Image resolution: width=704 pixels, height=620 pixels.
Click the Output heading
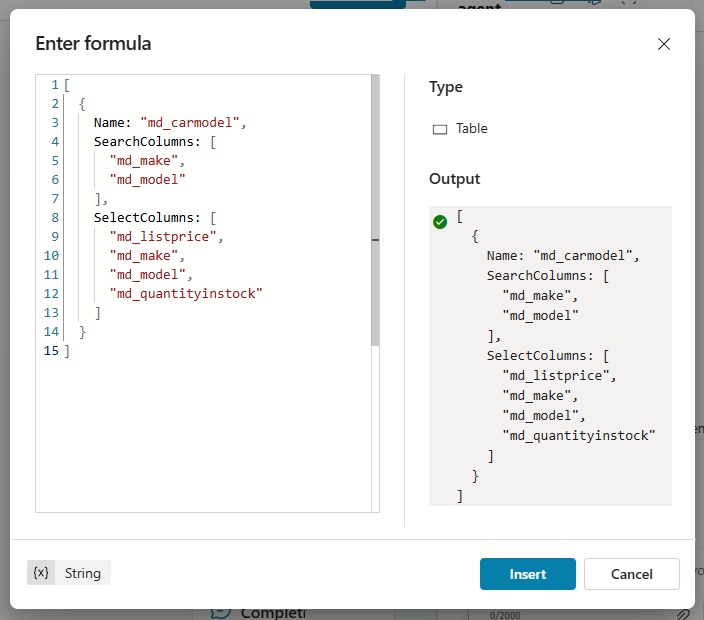[x=454, y=179]
